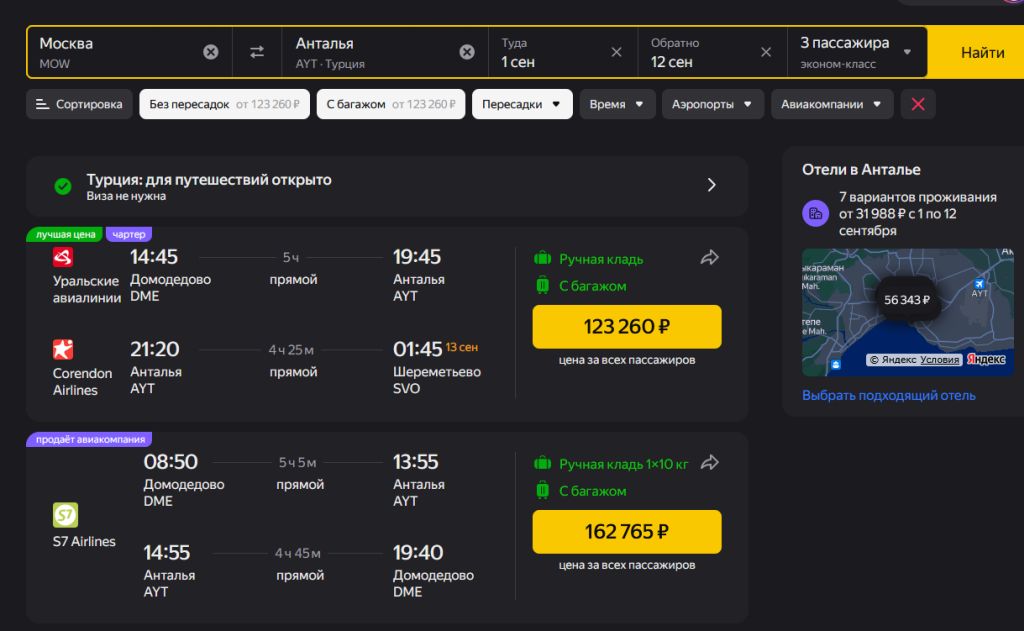Expand the Время filter dropdown

pyautogui.click(x=617, y=104)
